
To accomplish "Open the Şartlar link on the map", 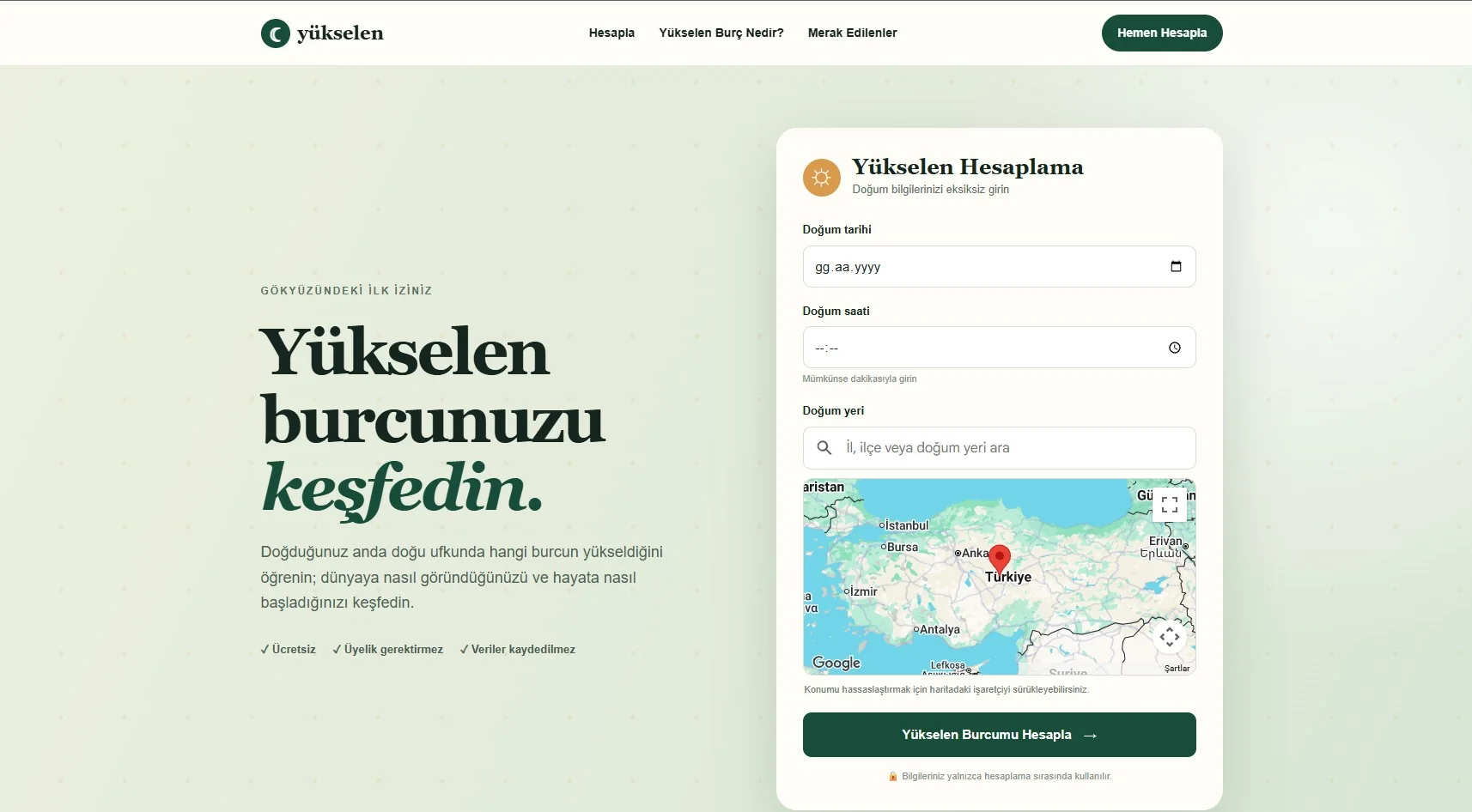I will (x=1177, y=669).
